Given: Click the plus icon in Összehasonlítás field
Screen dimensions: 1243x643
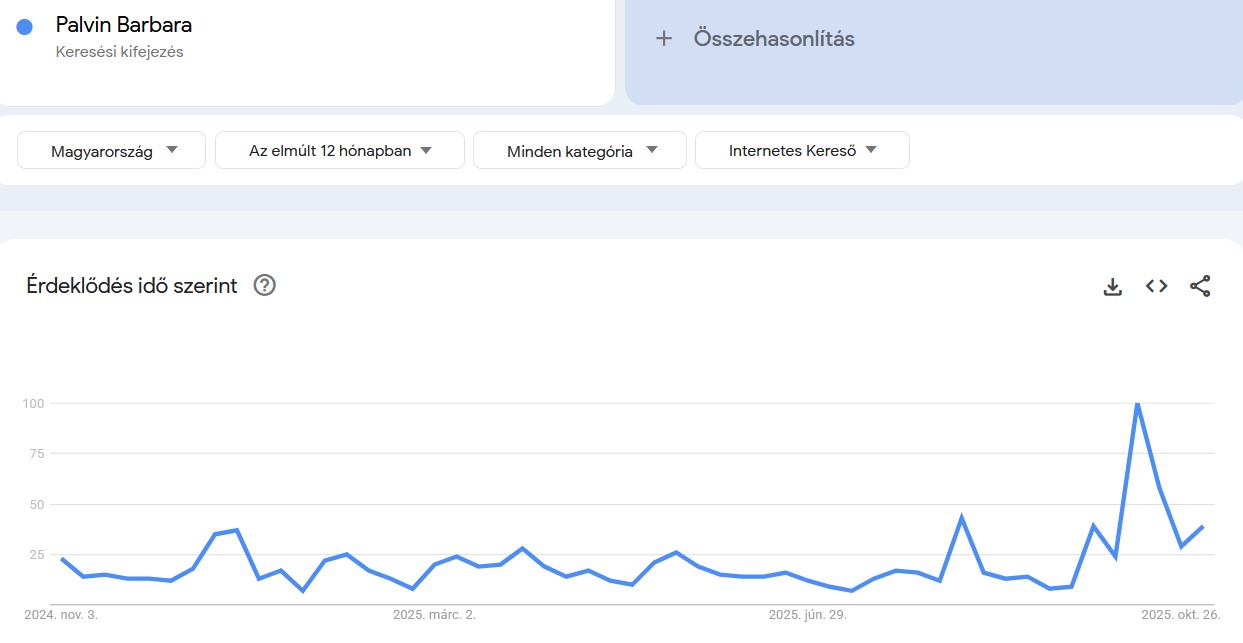Looking at the screenshot, I should click(x=663, y=38).
